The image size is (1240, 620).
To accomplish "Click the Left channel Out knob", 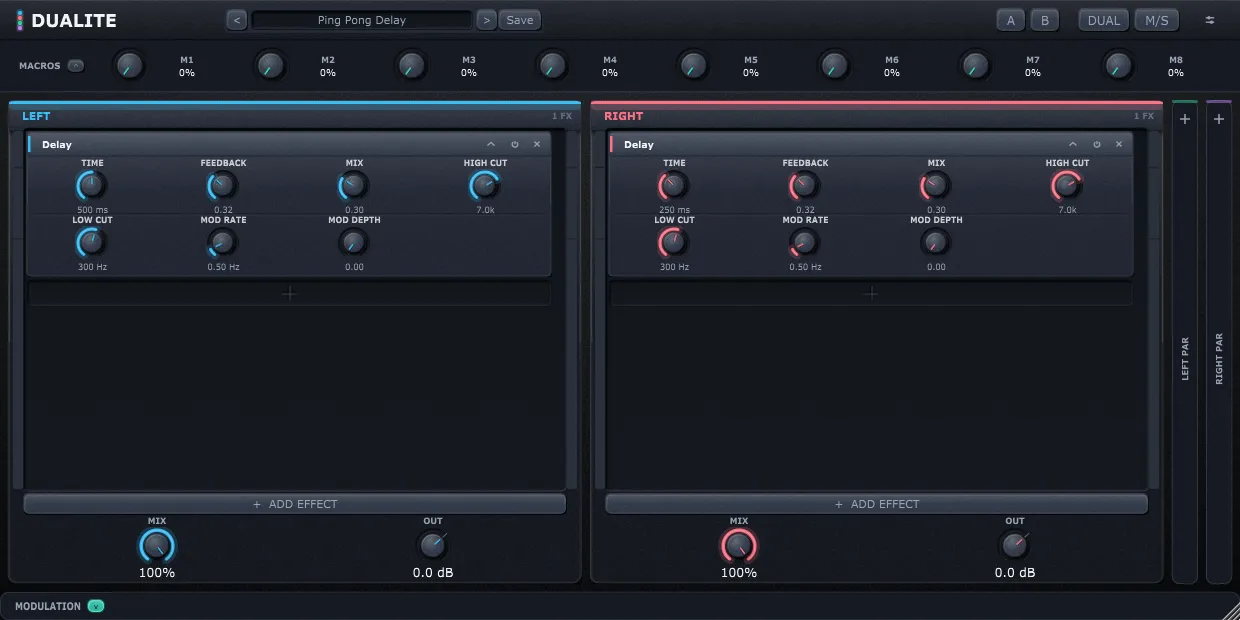I will pyautogui.click(x=433, y=545).
